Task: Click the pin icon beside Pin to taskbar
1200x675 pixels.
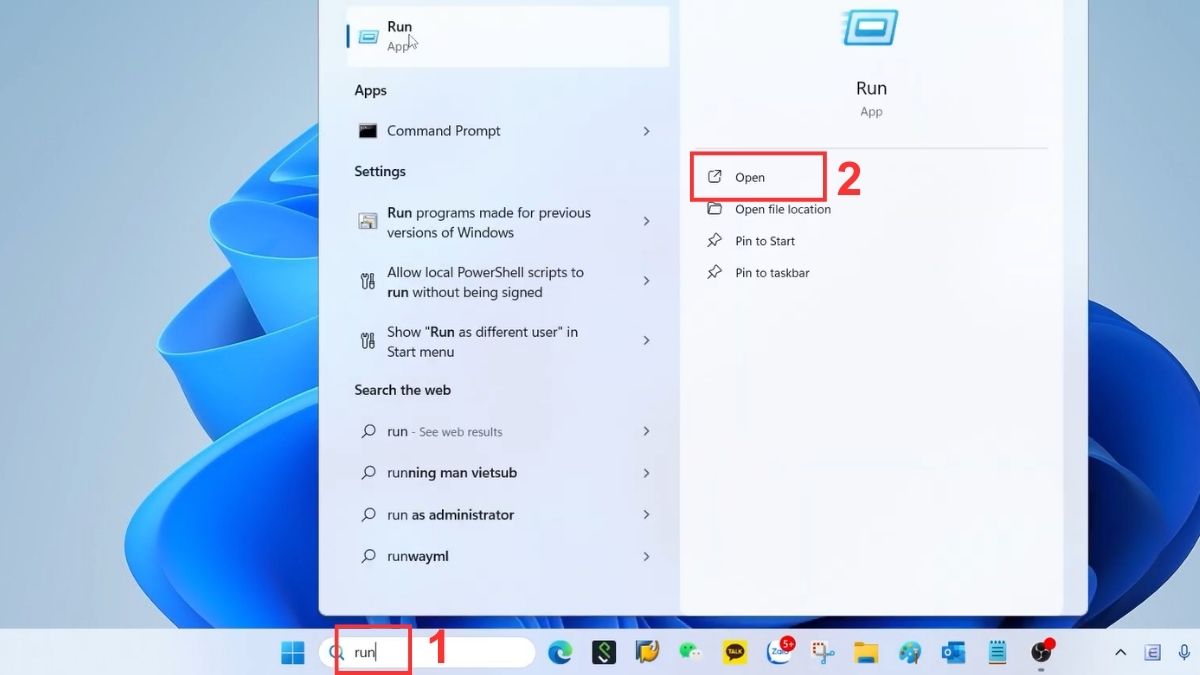Action: click(x=714, y=273)
